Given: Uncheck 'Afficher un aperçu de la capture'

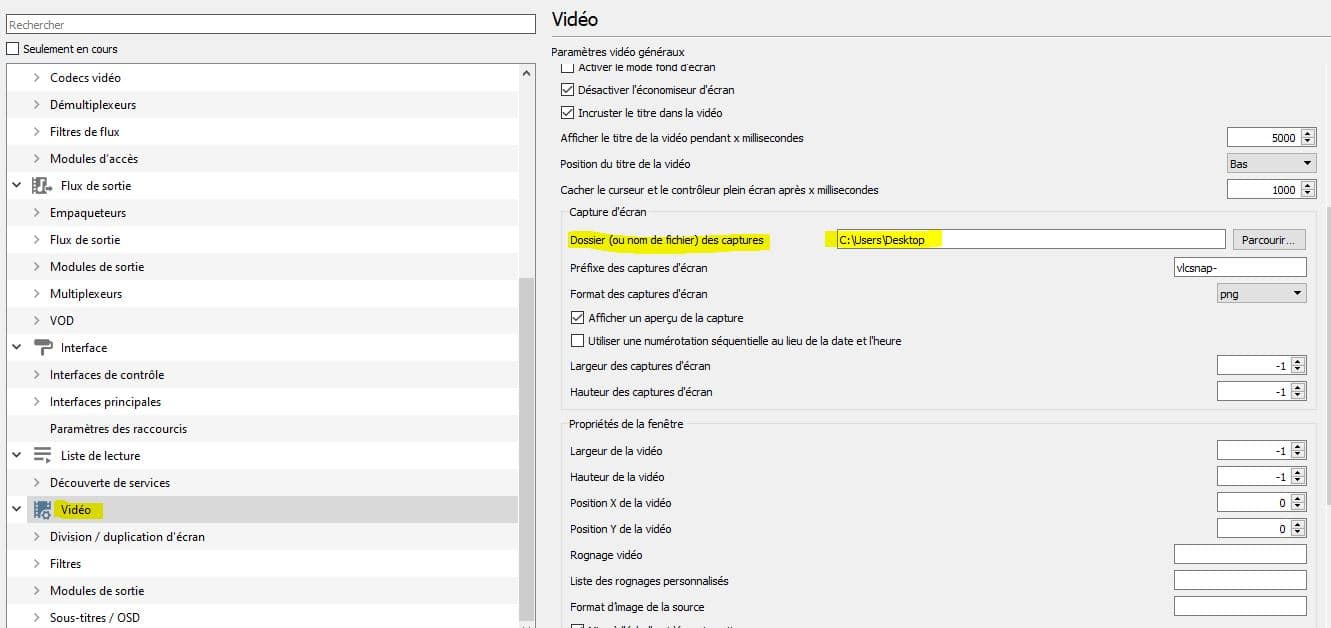Looking at the screenshot, I should click(x=577, y=318).
